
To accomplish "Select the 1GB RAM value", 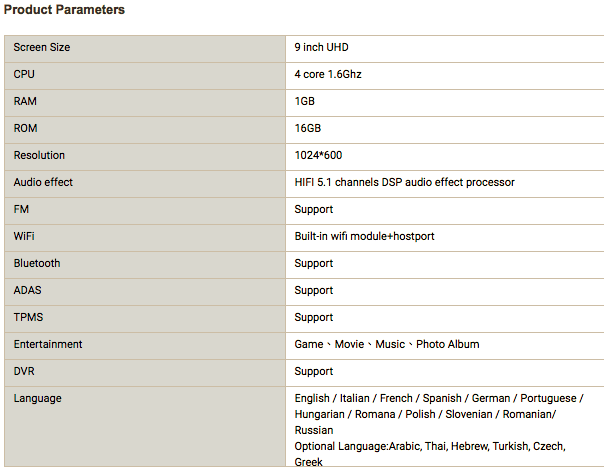I will pos(305,102).
